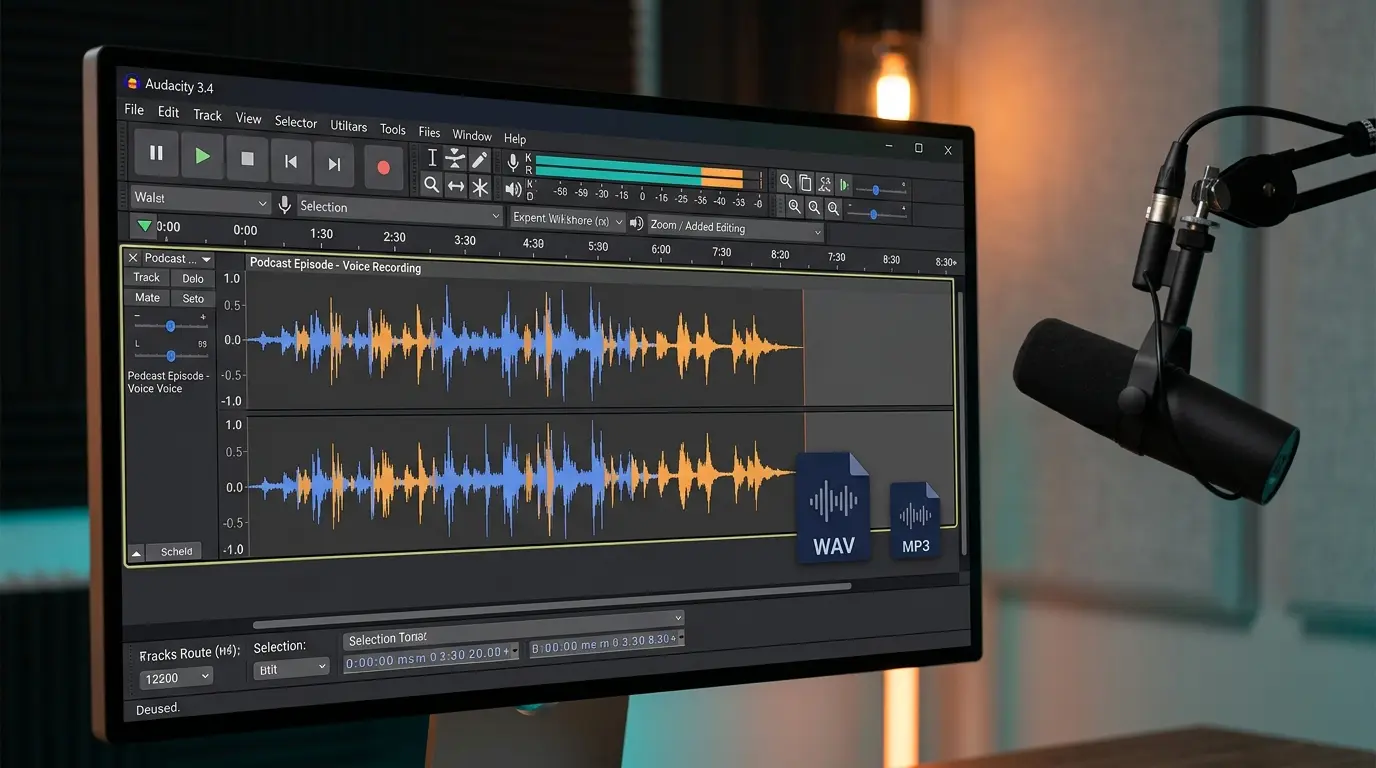
Task: Expand the Zoom / Added Editing dropdown
Action: point(736,229)
